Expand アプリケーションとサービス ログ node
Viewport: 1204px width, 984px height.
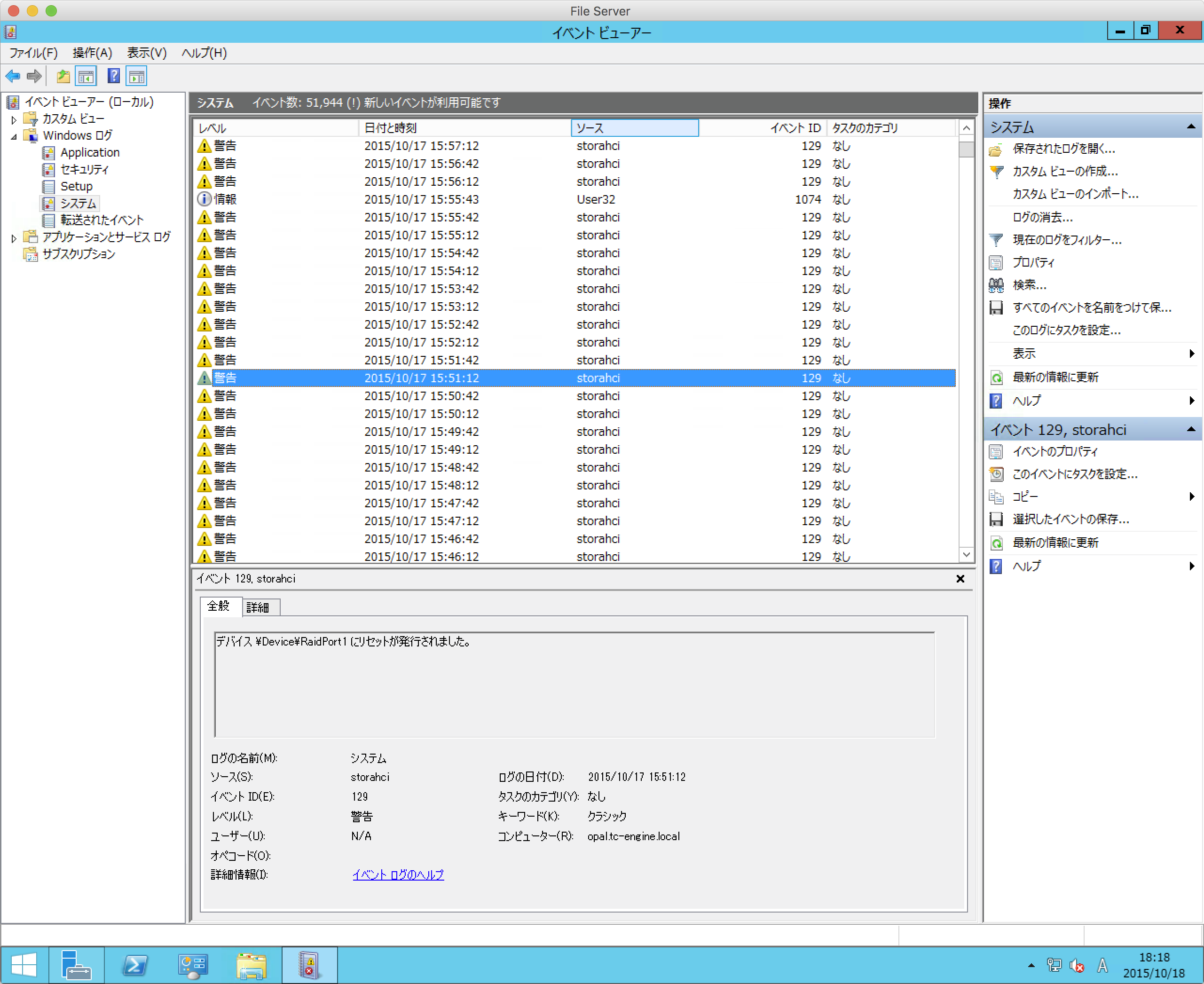tap(14, 238)
